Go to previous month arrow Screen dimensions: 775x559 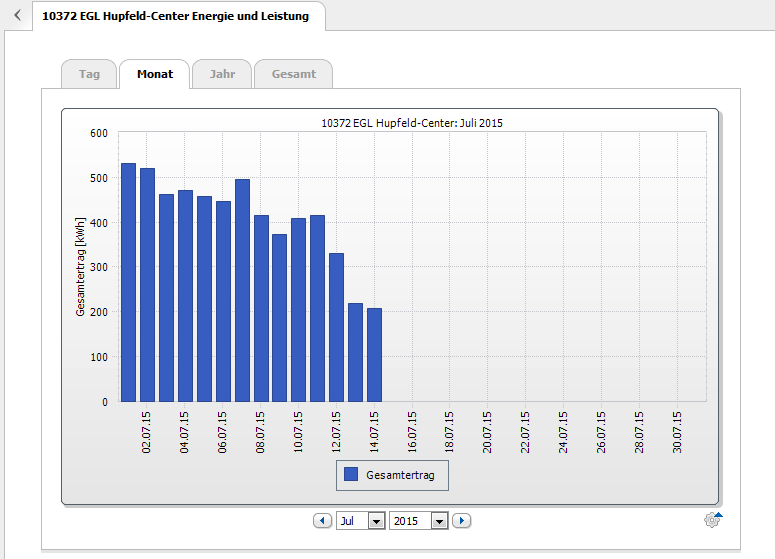point(322,521)
